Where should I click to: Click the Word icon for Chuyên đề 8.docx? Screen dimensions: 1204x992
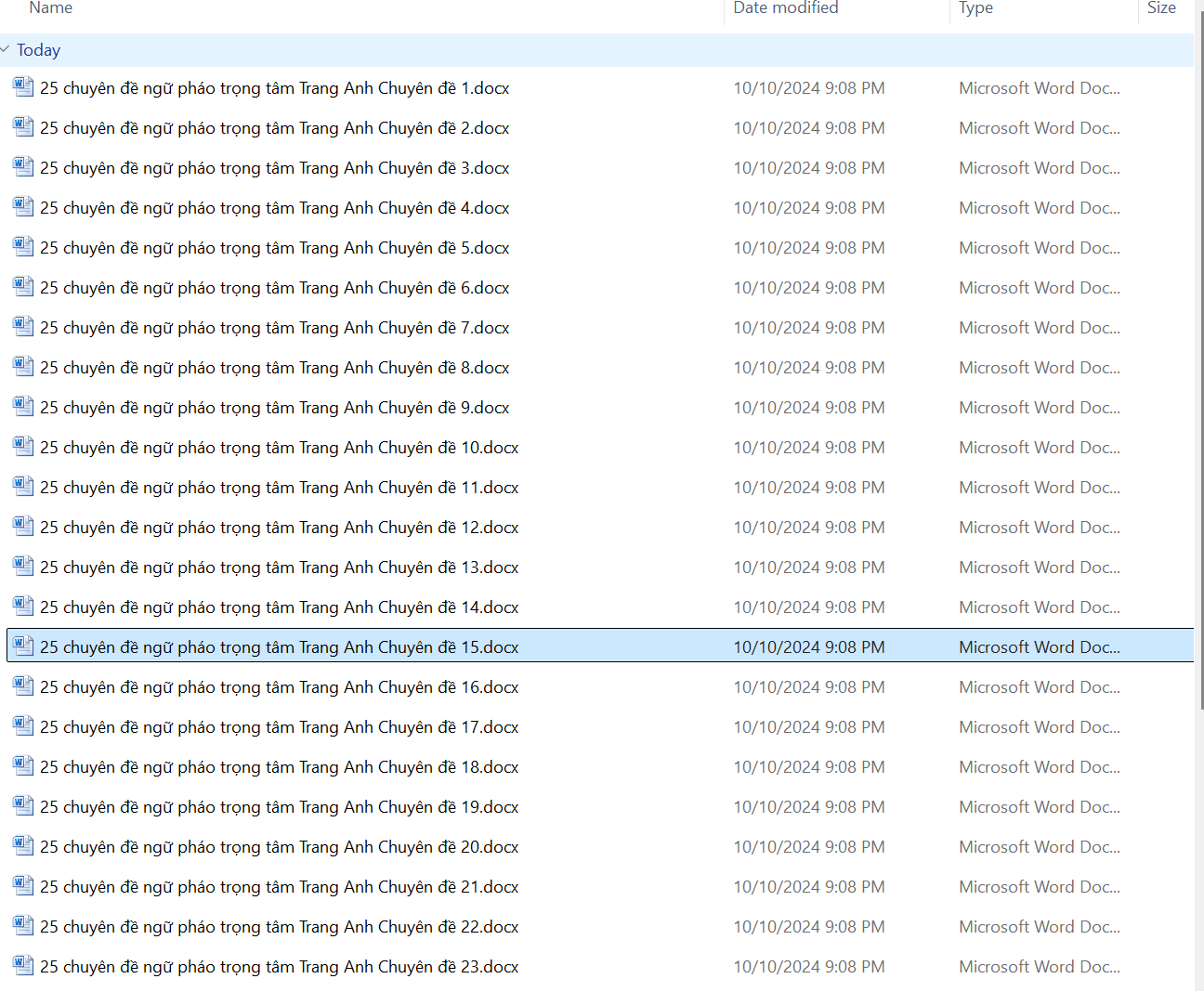(23, 367)
